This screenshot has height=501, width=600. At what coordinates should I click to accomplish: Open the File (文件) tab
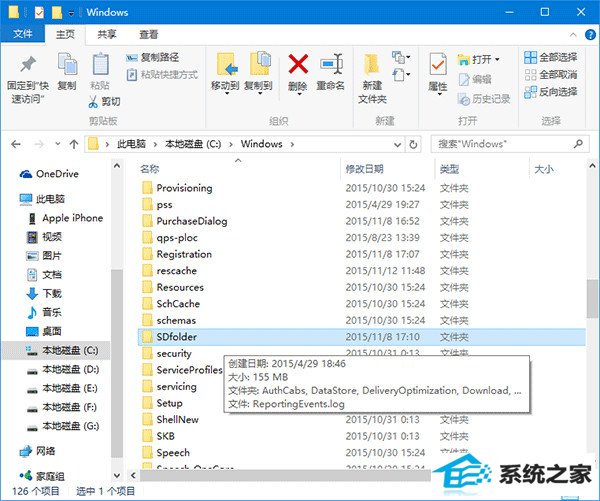click(x=23, y=34)
